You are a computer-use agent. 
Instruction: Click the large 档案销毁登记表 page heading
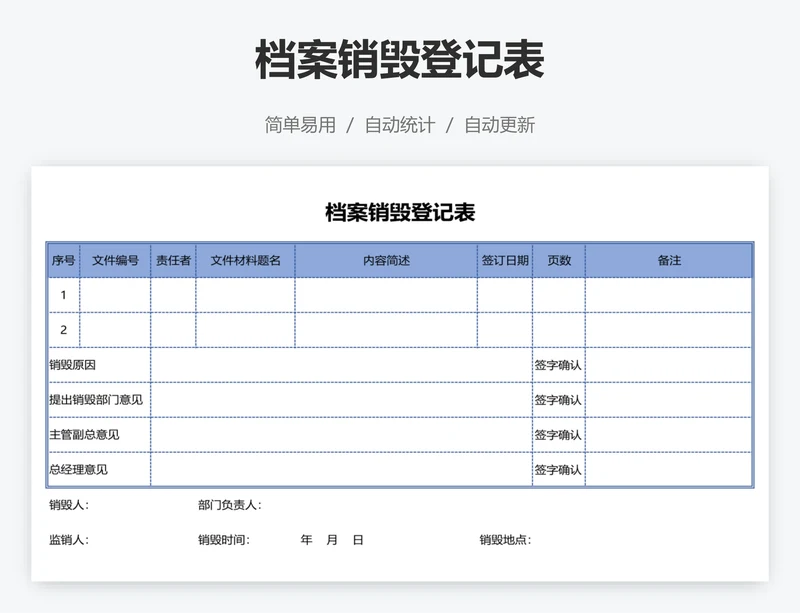pos(399,60)
